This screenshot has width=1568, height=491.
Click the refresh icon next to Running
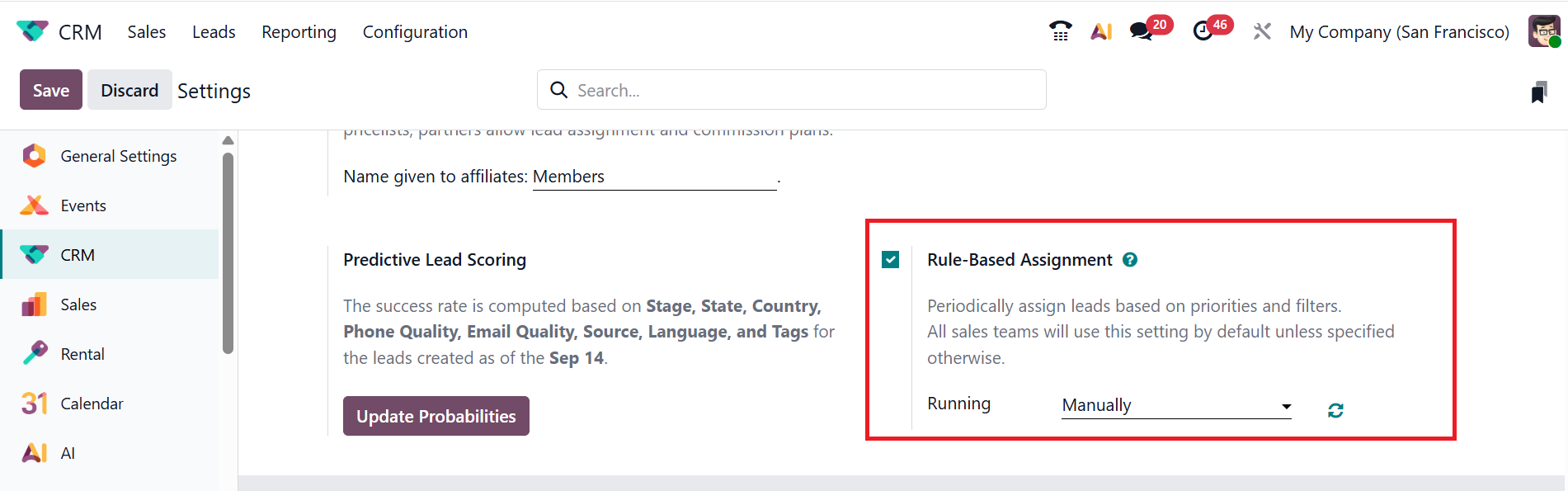click(1335, 410)
